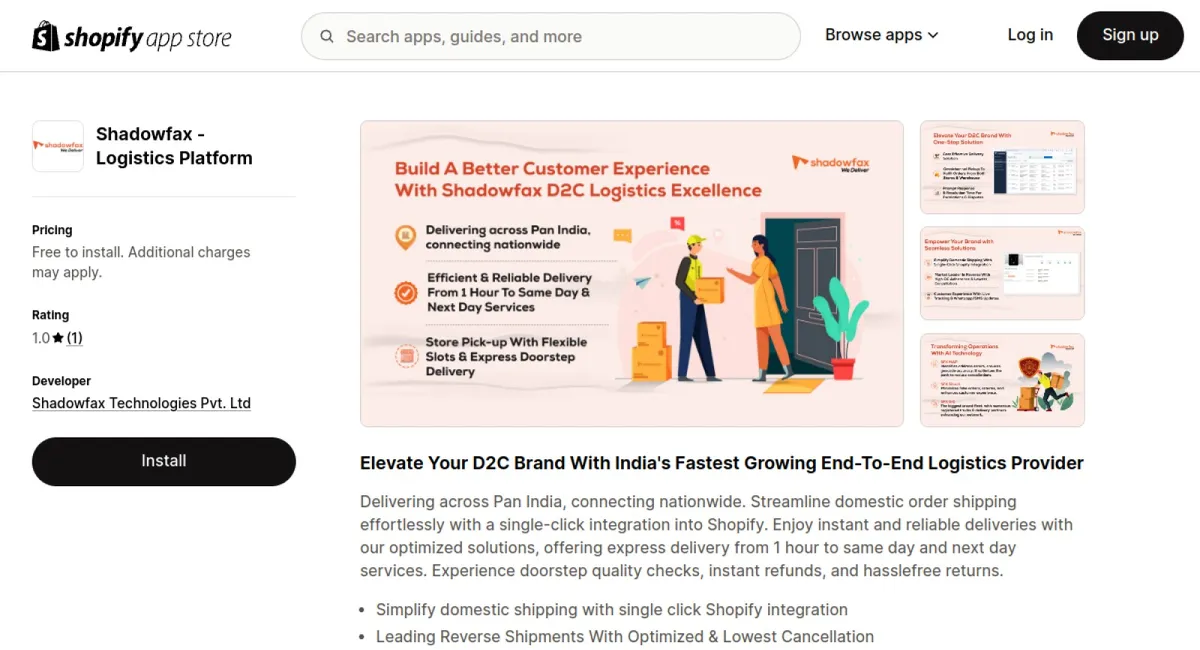Select the AI Technology screenshot thumbnail

tap(1001, 380)
